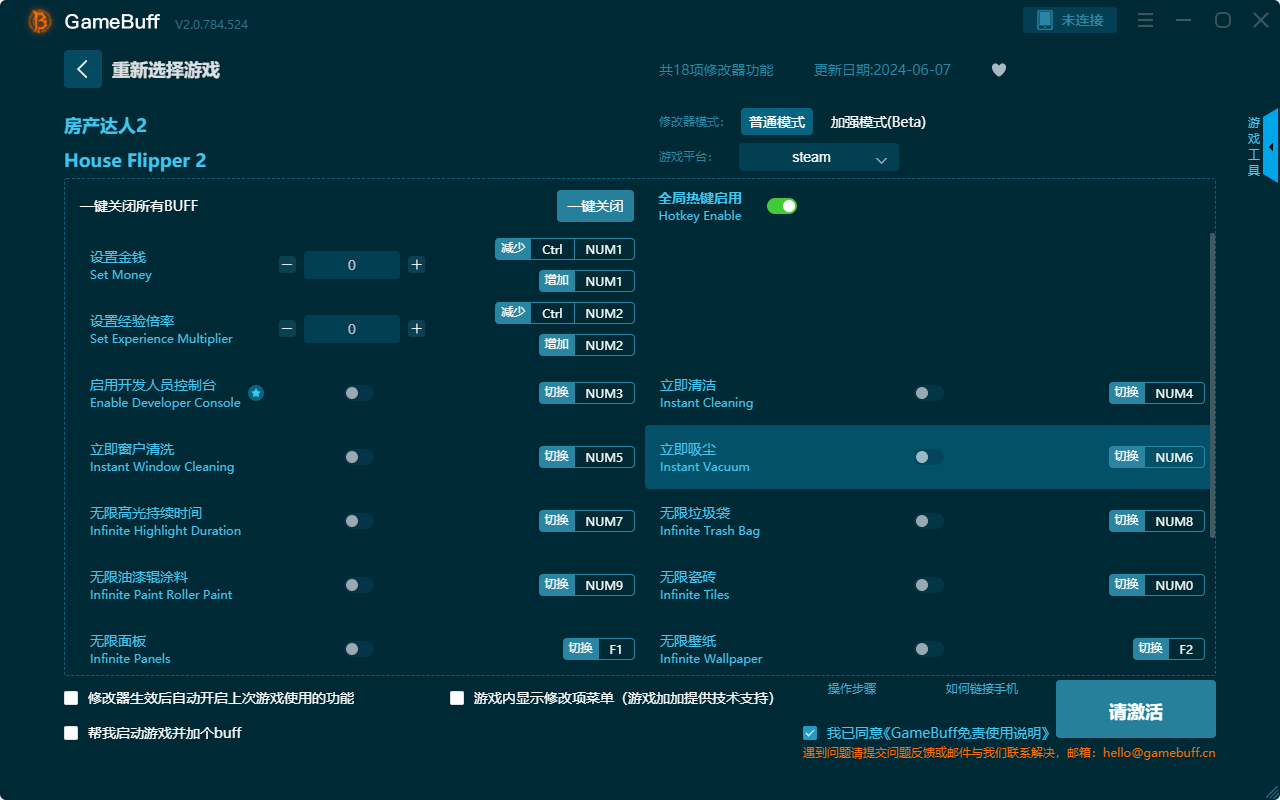
Task: Toggle the Hotkey Enable switch off
Action: click(x=782, y=206)
